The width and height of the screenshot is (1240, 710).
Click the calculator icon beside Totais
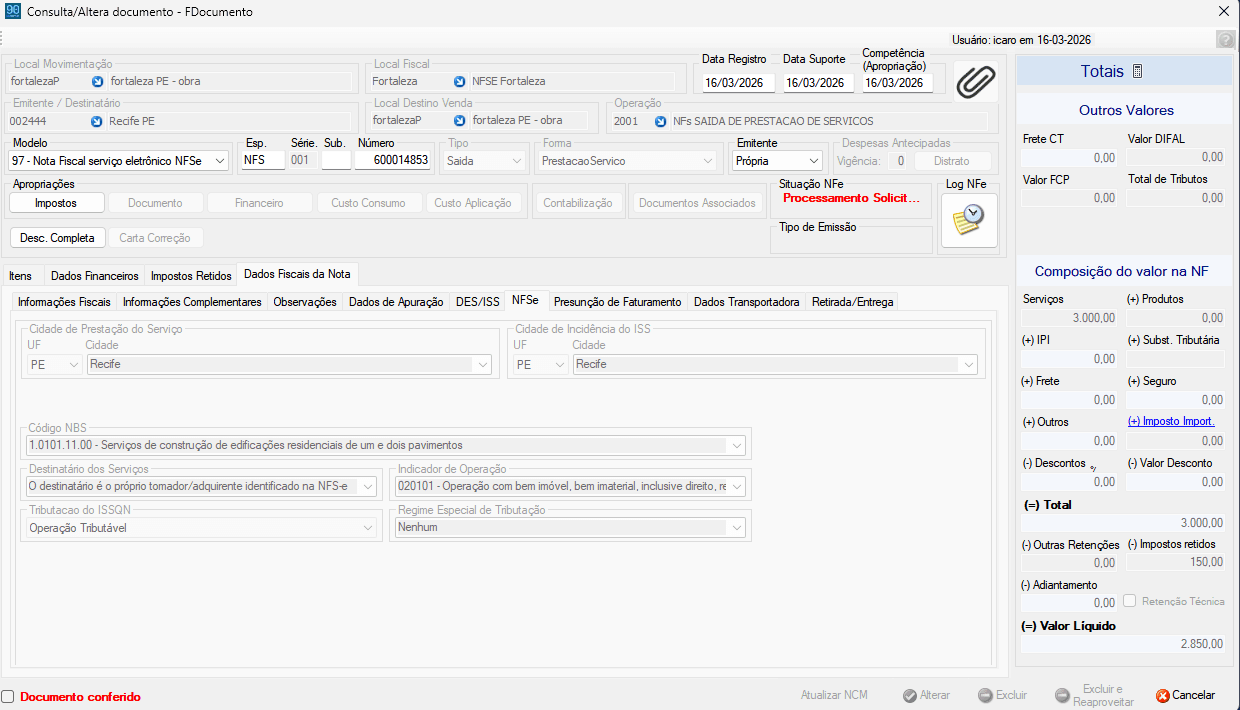pyautogui.click(x=1137, y=72)
